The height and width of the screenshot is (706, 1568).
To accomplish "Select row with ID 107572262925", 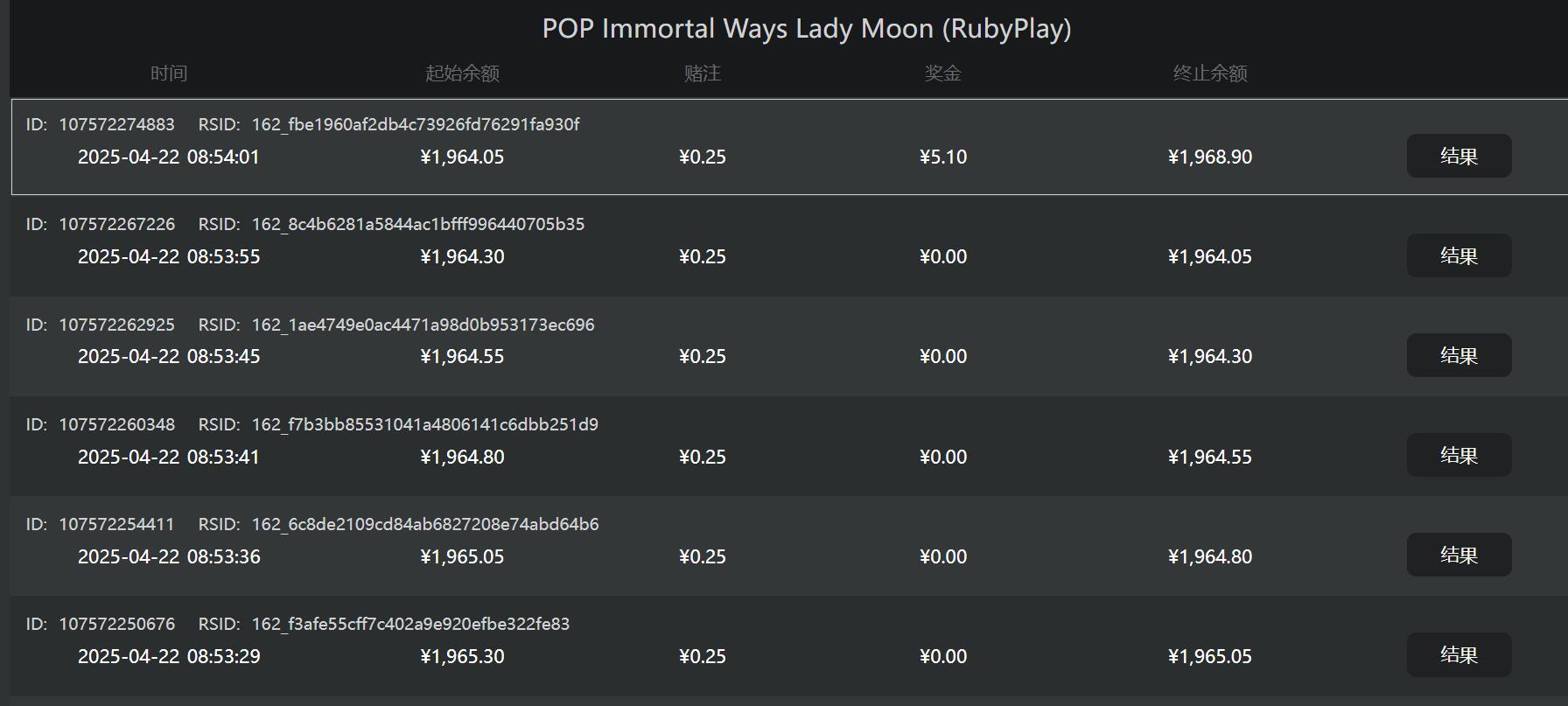I will (x=116, y=325).
